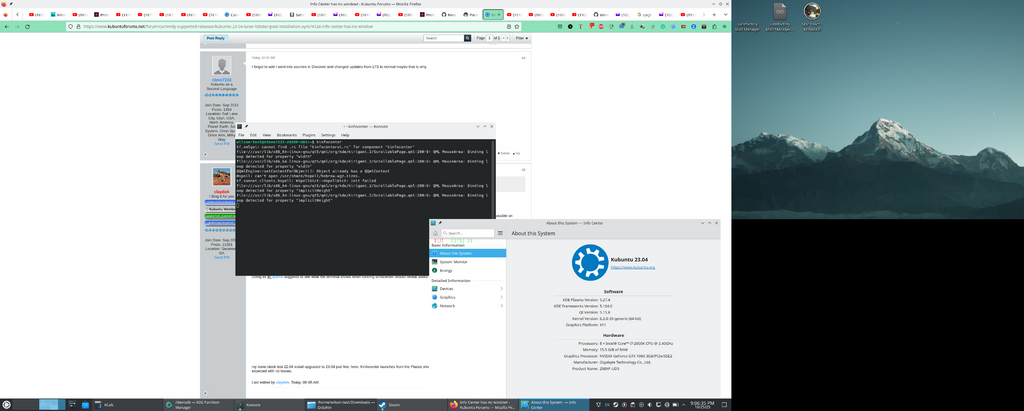Open Konsole's Bookmarks menu
Image resolution: width=1024 pixels, height=411 pixels.
(x=287, y=134)
